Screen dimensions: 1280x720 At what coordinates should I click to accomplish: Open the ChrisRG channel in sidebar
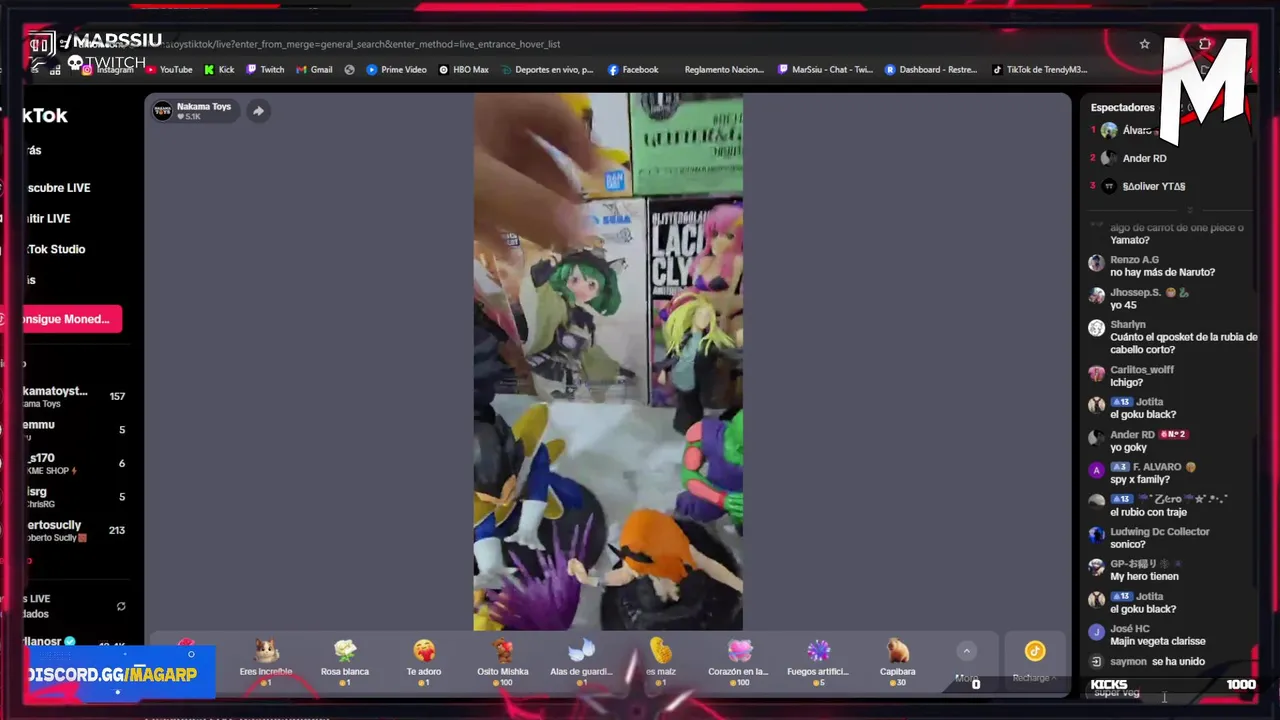76,497
